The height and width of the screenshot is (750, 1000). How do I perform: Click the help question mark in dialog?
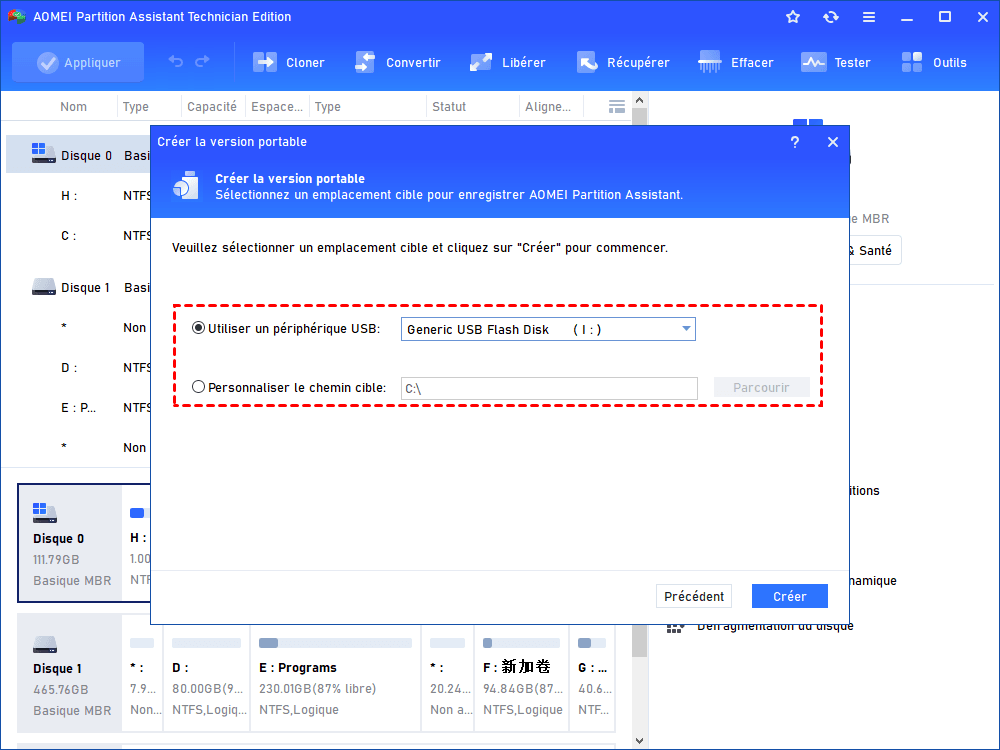[795, 142]
